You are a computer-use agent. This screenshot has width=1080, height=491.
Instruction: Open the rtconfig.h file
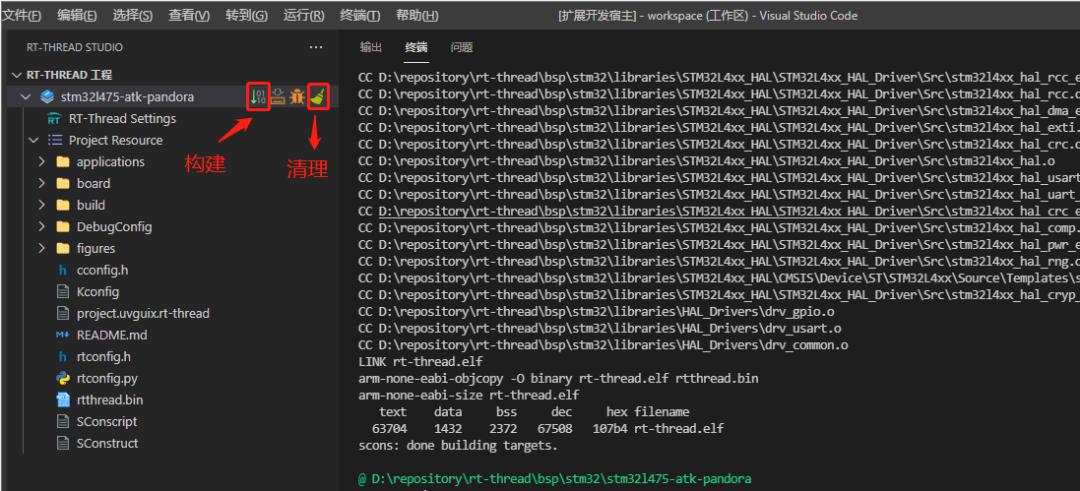103,357
